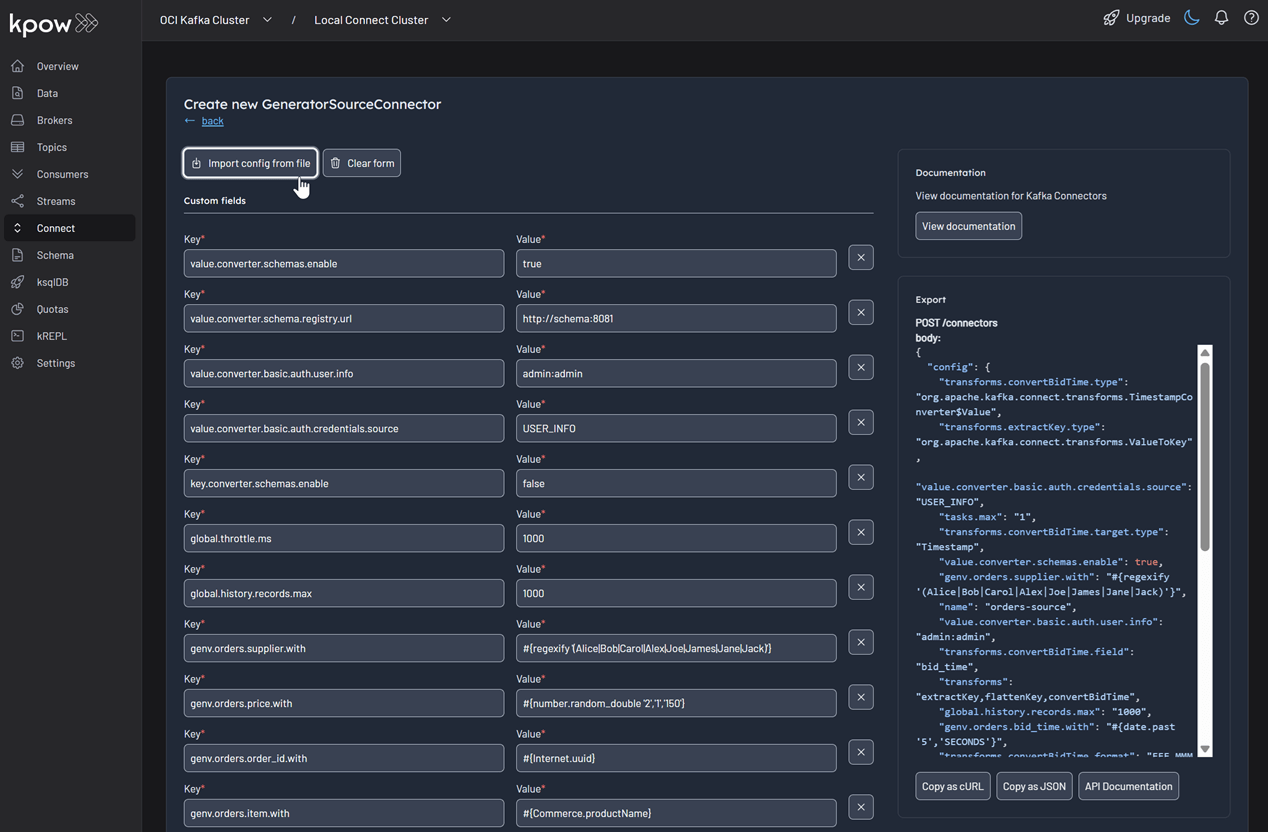The image size is (1268, 832).
Task: Click the Upgrade rocket icon
Action: [x=1111, y=18]
